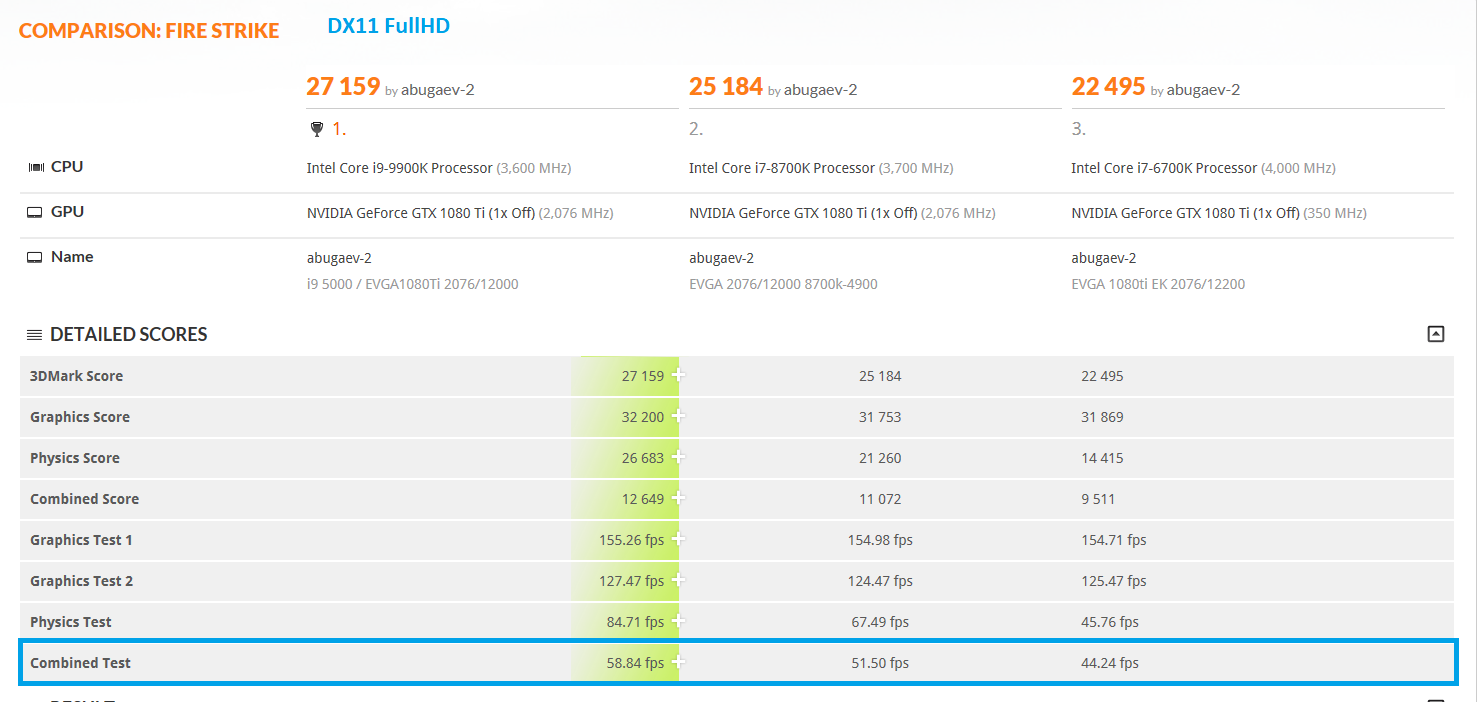Image resolution: width=1477 pixels, height=702 pixels.
Task: Click the Graphics Score row label
Action: [x=80, y=417]
